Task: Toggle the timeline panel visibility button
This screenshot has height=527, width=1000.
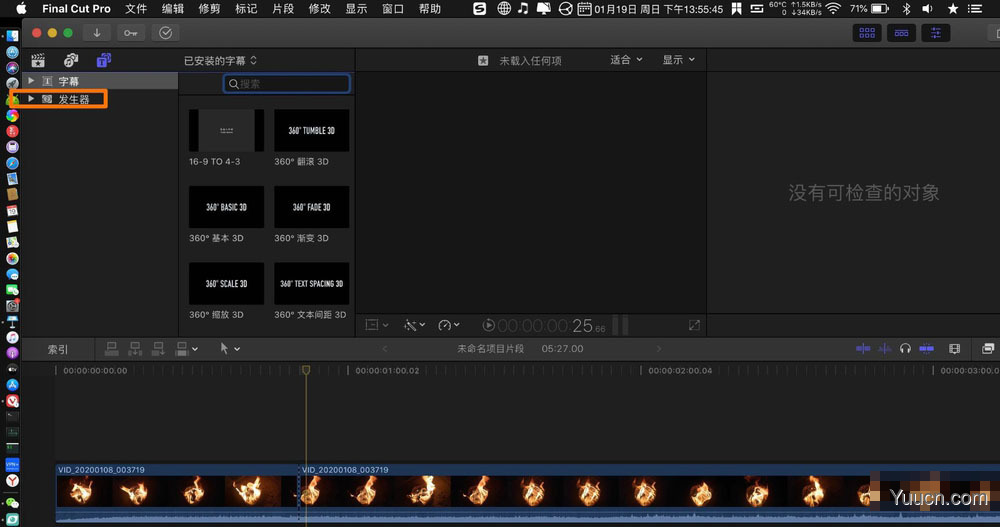Action: (901, 33)
